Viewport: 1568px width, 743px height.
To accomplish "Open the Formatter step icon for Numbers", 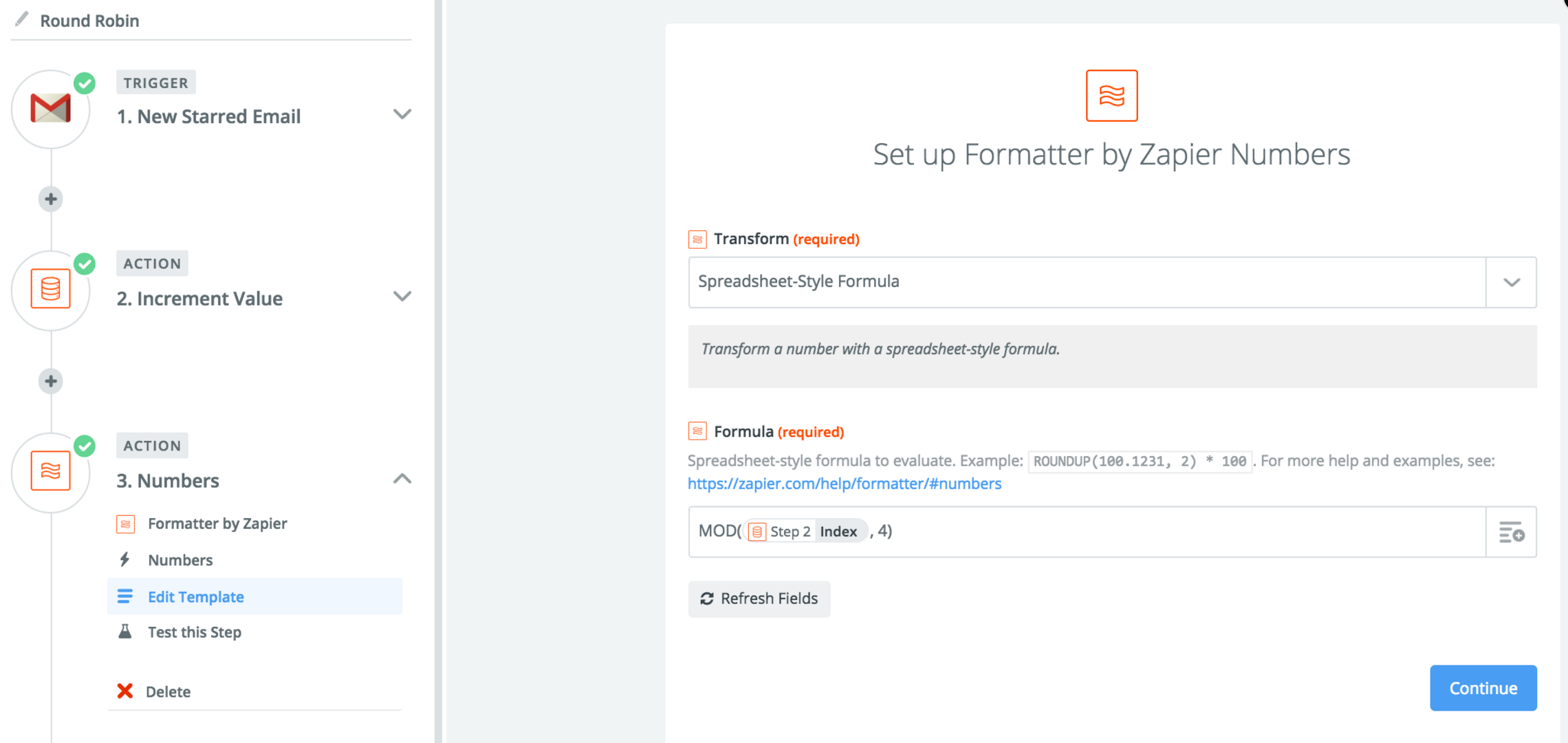I will click(51, 471).
